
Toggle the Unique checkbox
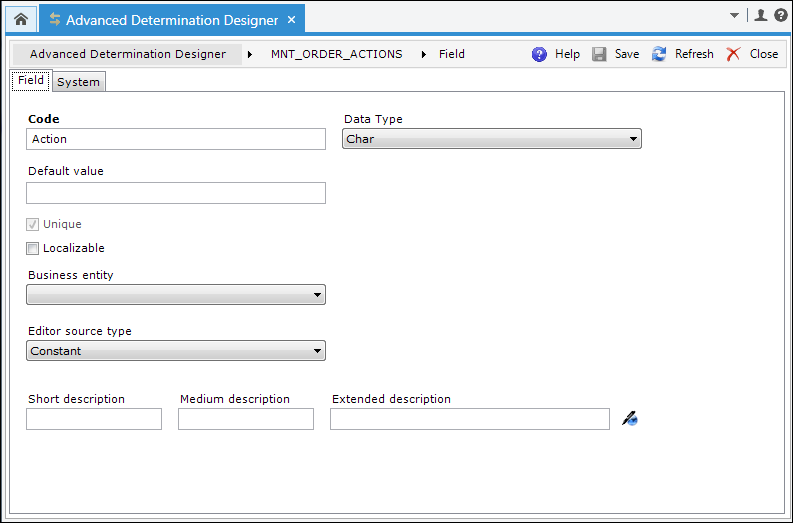click(32, 224)
